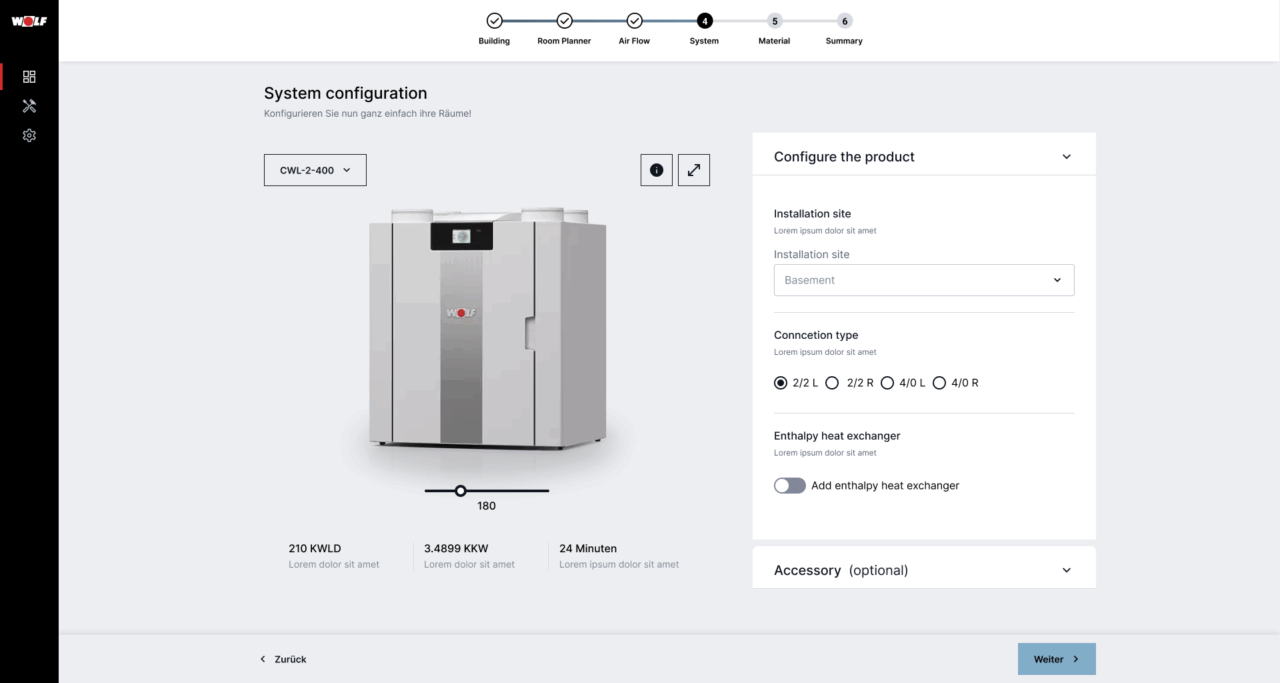Image resolution: width=1280 pixels, height=683 pixels.
Task: Open the dashboard grid icon in sidebar
Action: (29, 77)
